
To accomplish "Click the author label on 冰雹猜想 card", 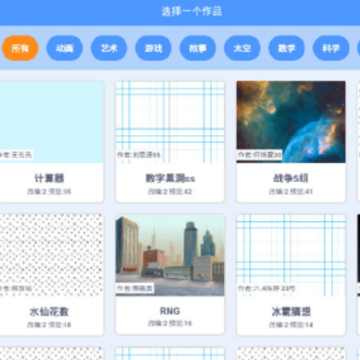I will tap(266, 288).
